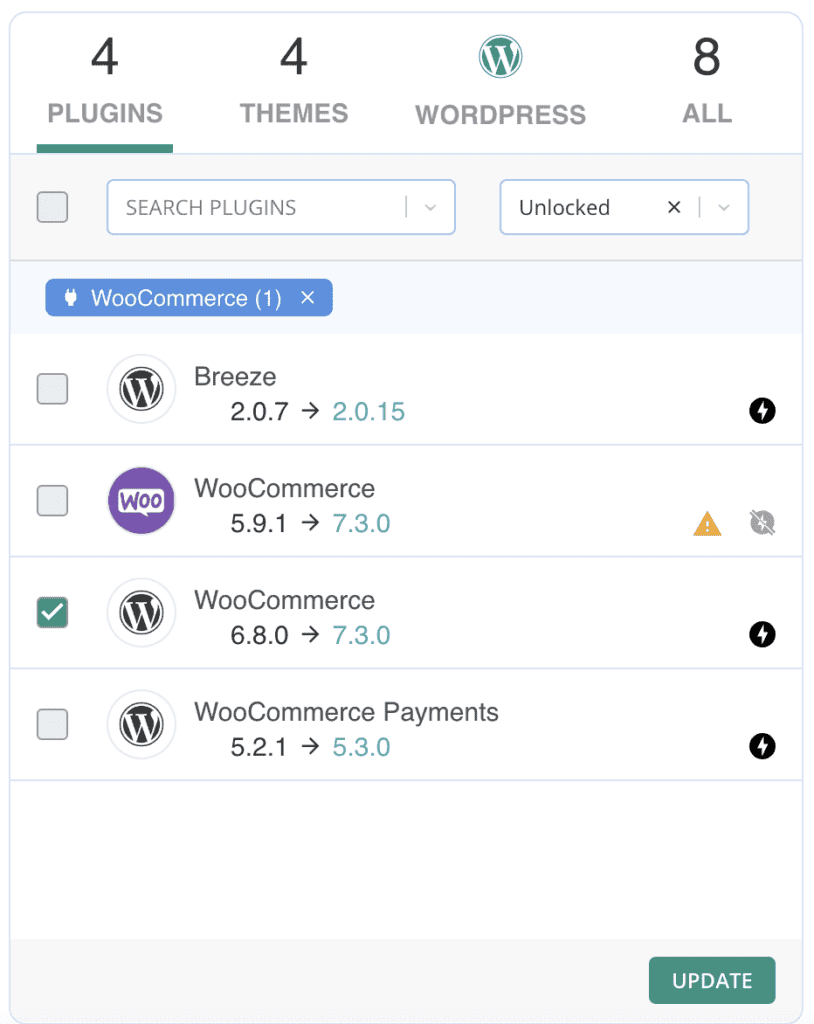Switch to the Plugins tab
This screenshot has height=1024, width=814.
coord(105,85)
